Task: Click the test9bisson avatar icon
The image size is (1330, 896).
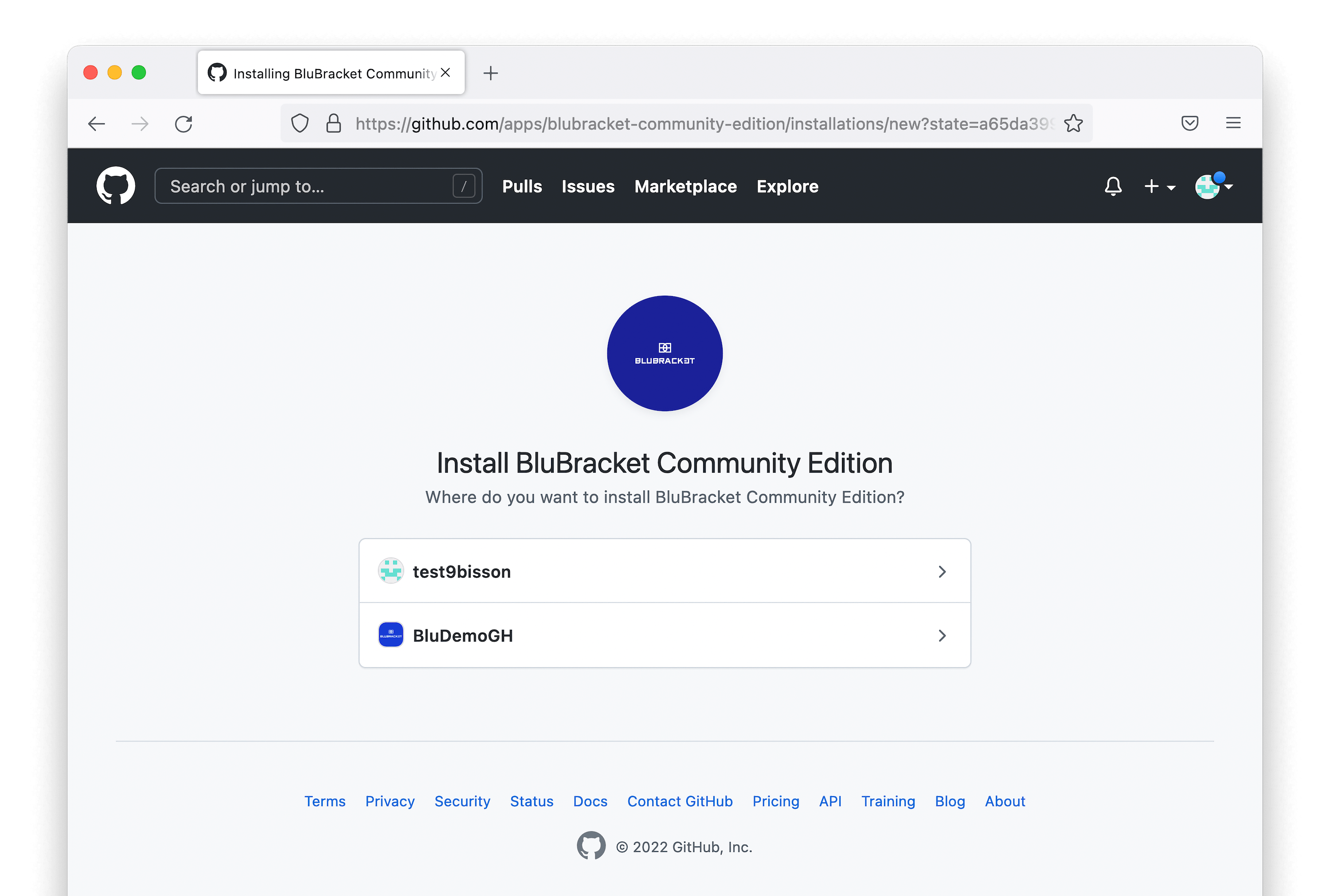Action: [x=391, y=571]
